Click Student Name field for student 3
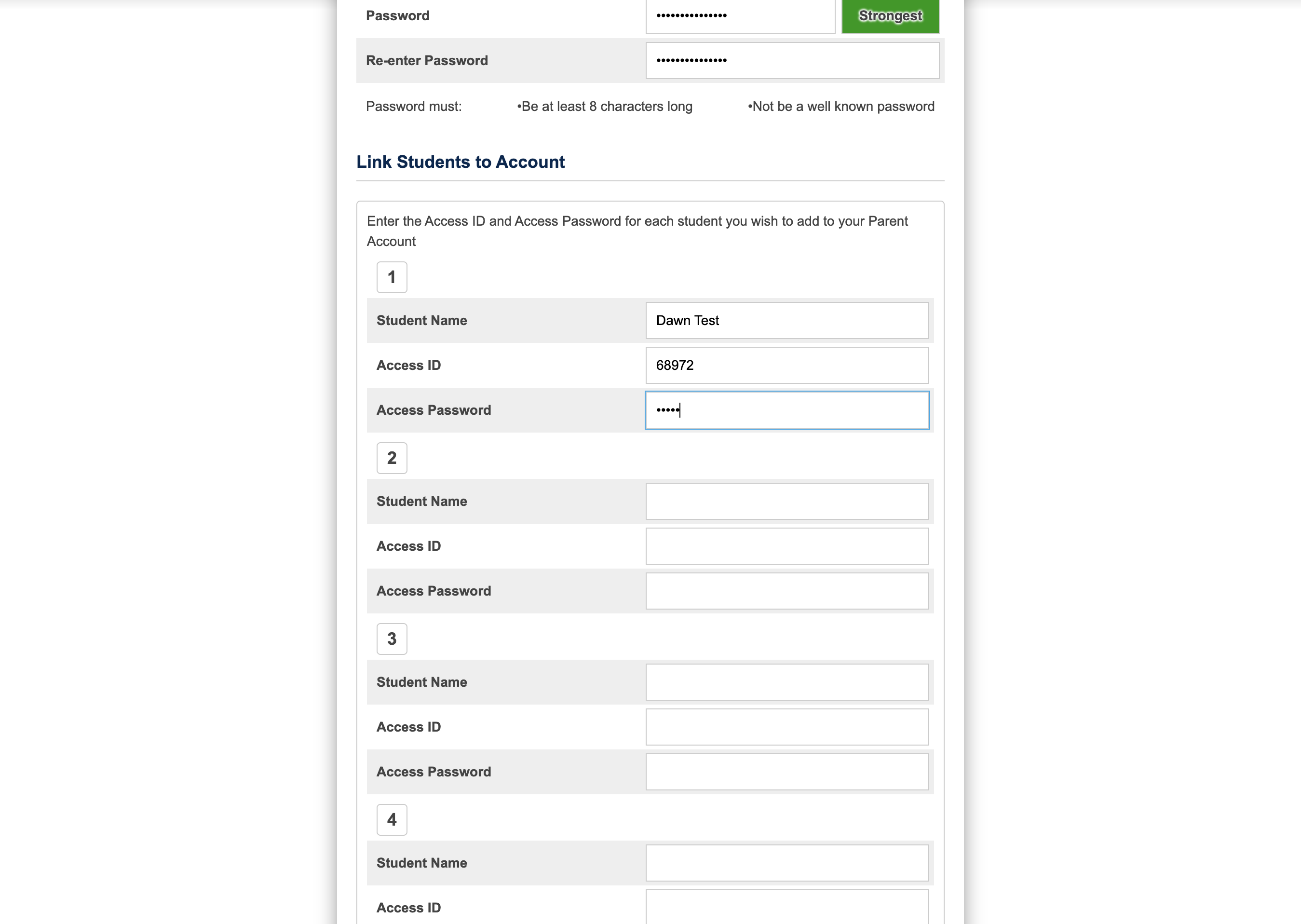1301x924 pixels. point(787,682)
